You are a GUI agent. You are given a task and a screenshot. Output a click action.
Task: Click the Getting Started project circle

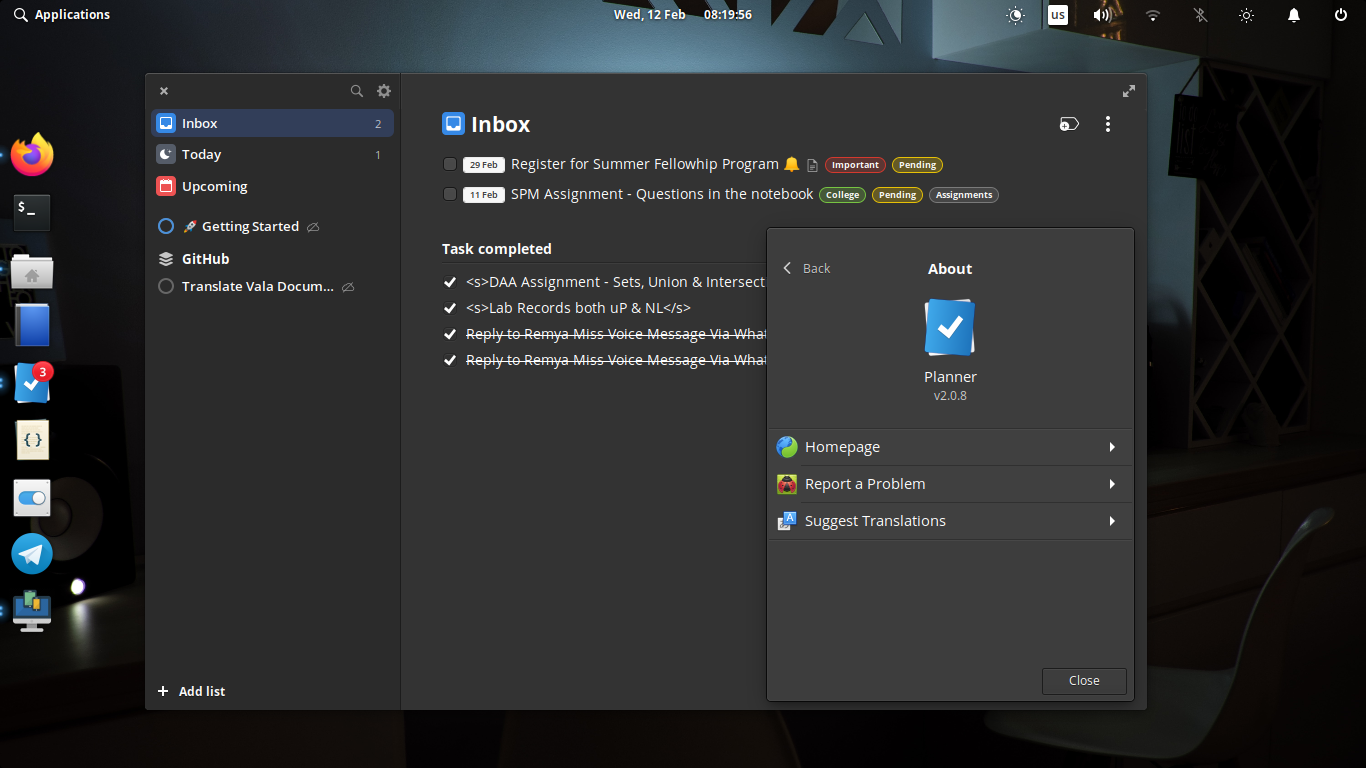166,226
